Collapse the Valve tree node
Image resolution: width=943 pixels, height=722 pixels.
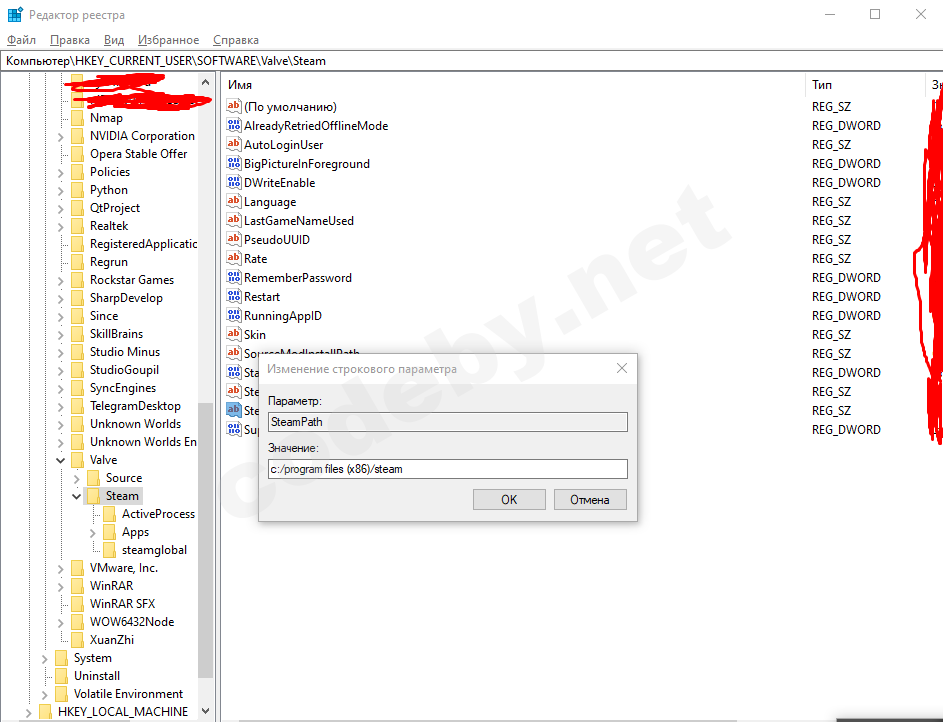61,460
